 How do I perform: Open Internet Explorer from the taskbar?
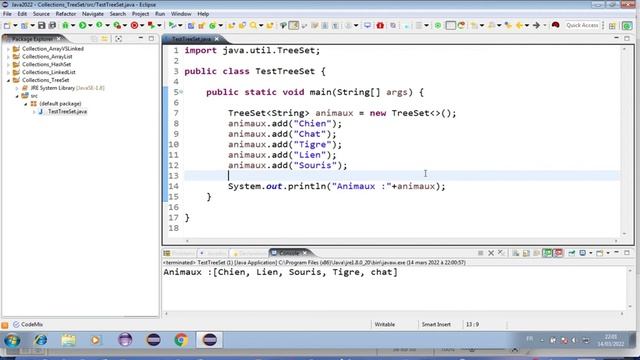pos(40,340)
